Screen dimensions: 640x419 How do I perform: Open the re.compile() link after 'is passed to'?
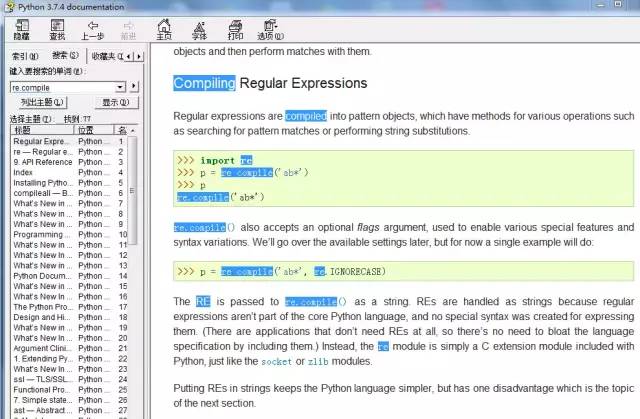click(x=316, y=302)
